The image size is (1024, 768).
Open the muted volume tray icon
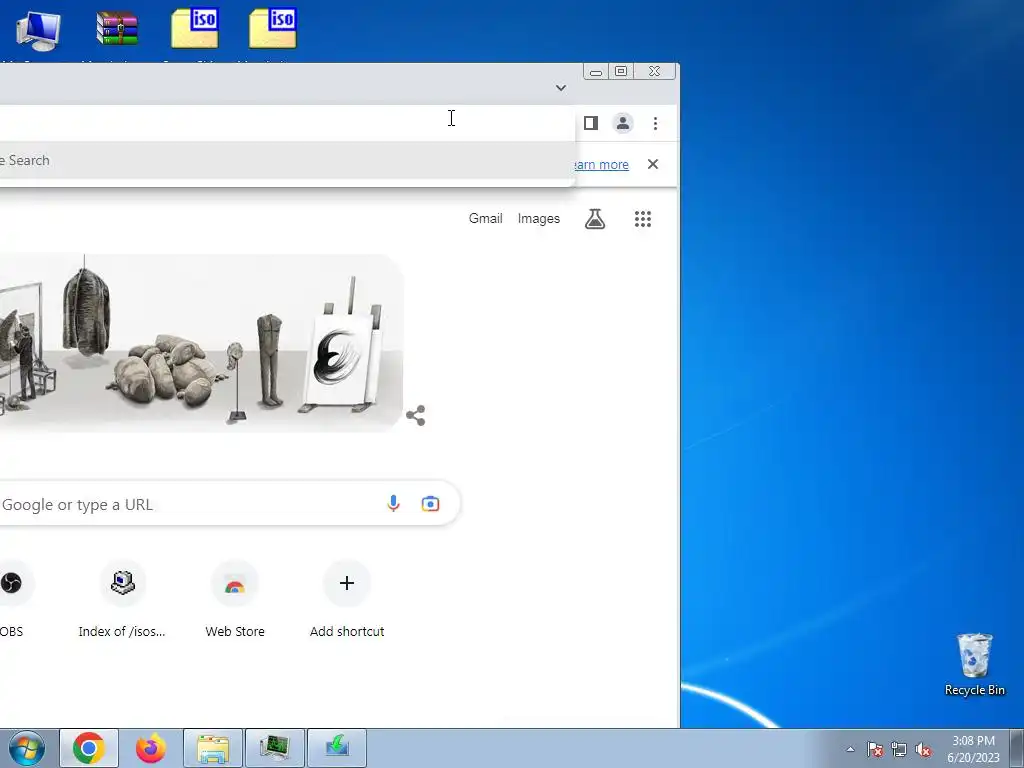pos(923,749)
